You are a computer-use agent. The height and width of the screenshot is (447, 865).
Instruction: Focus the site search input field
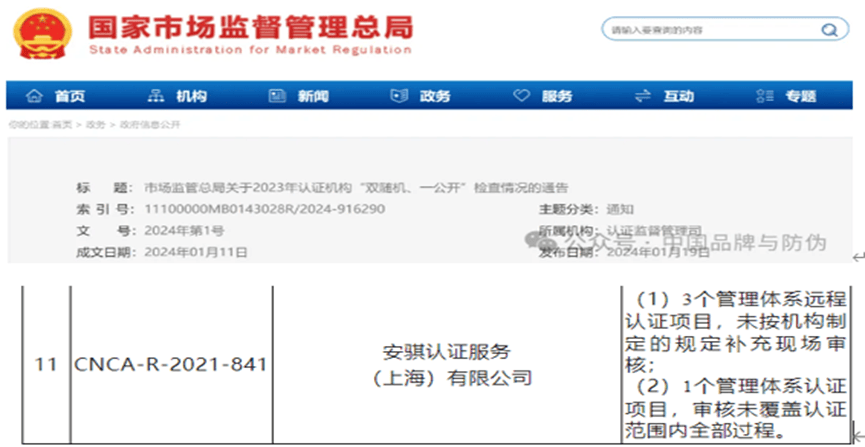710,31
